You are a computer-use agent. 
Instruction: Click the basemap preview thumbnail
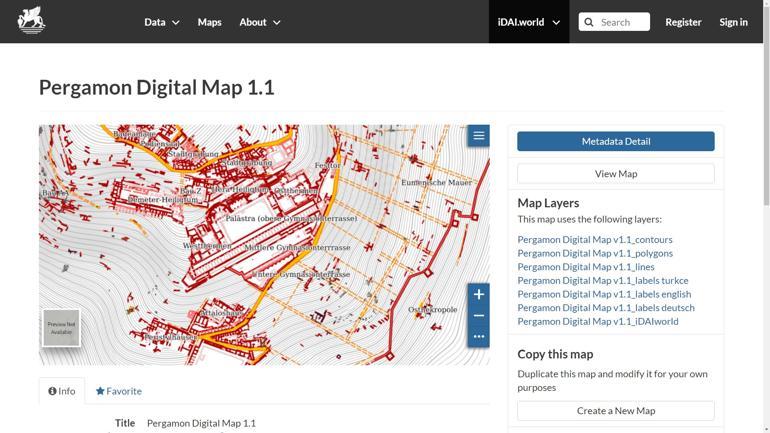click(61, 328)
